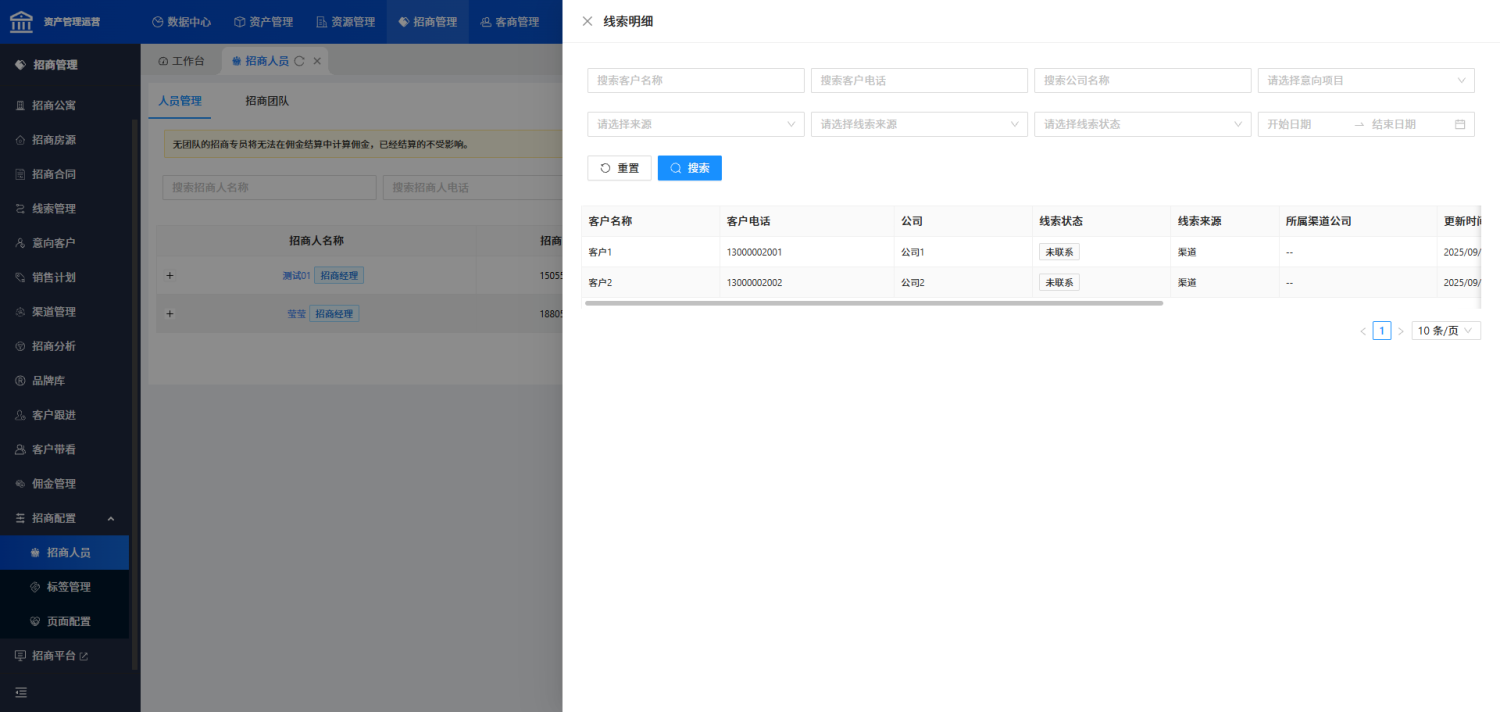Open 资源管理 in top navigation
The width and height of the screenshot is (1500, 712).
tap(345, 21)
